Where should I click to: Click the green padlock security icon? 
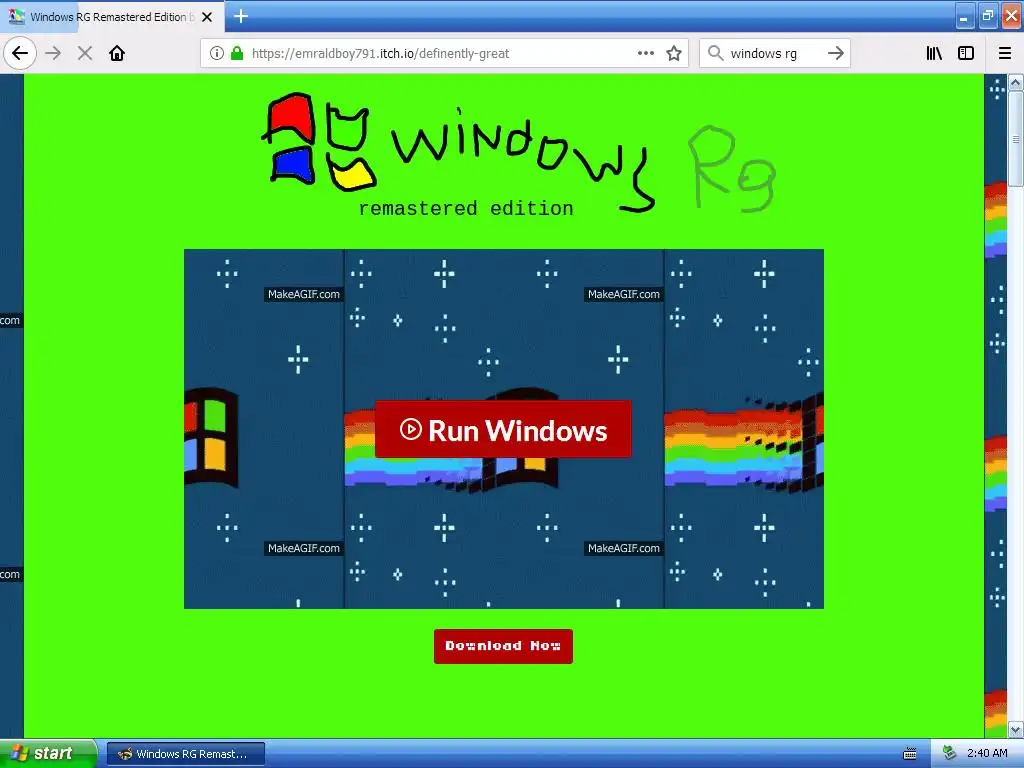(x=237, y=53)
